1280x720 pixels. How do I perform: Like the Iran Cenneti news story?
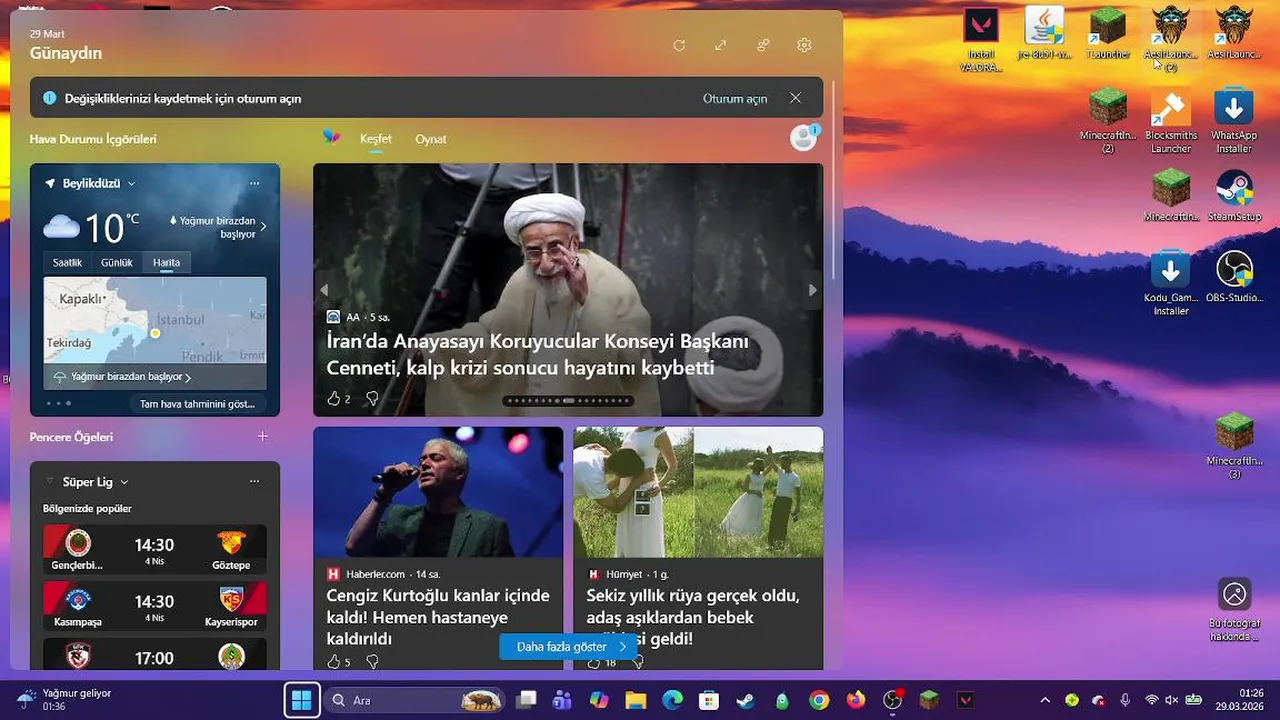(x=334, y=398)
